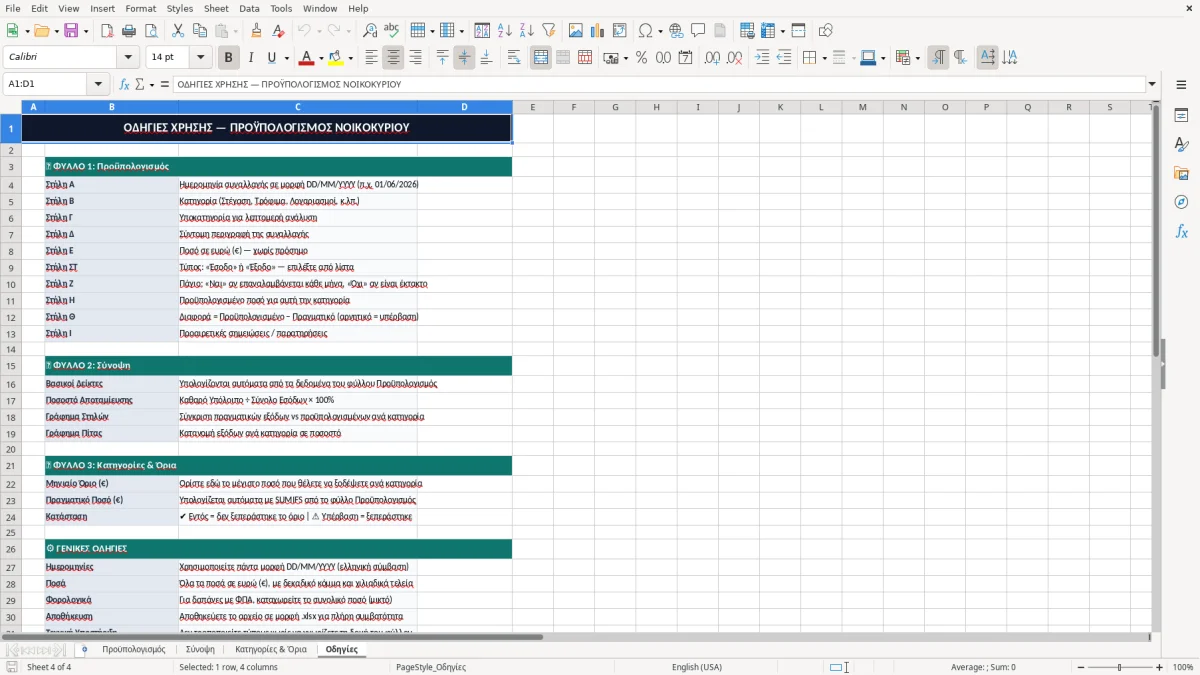The image size is (1200, 675).
Task: Switch to the Προϋπολογισμός sheet tab
Action: pos(133,649)
